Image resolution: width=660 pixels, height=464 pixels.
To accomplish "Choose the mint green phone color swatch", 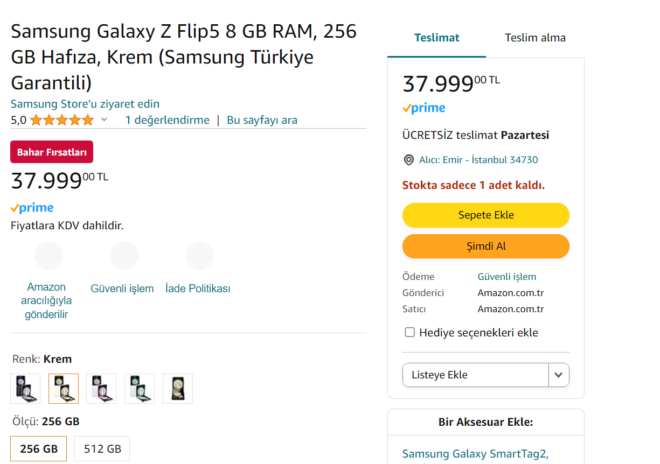I will point(140,388).
